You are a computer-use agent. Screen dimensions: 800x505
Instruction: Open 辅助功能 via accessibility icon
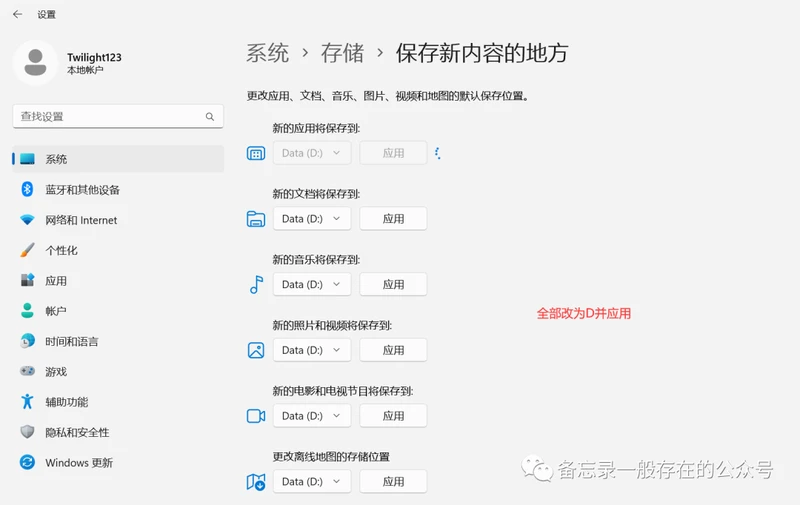(x=27, y=402)
